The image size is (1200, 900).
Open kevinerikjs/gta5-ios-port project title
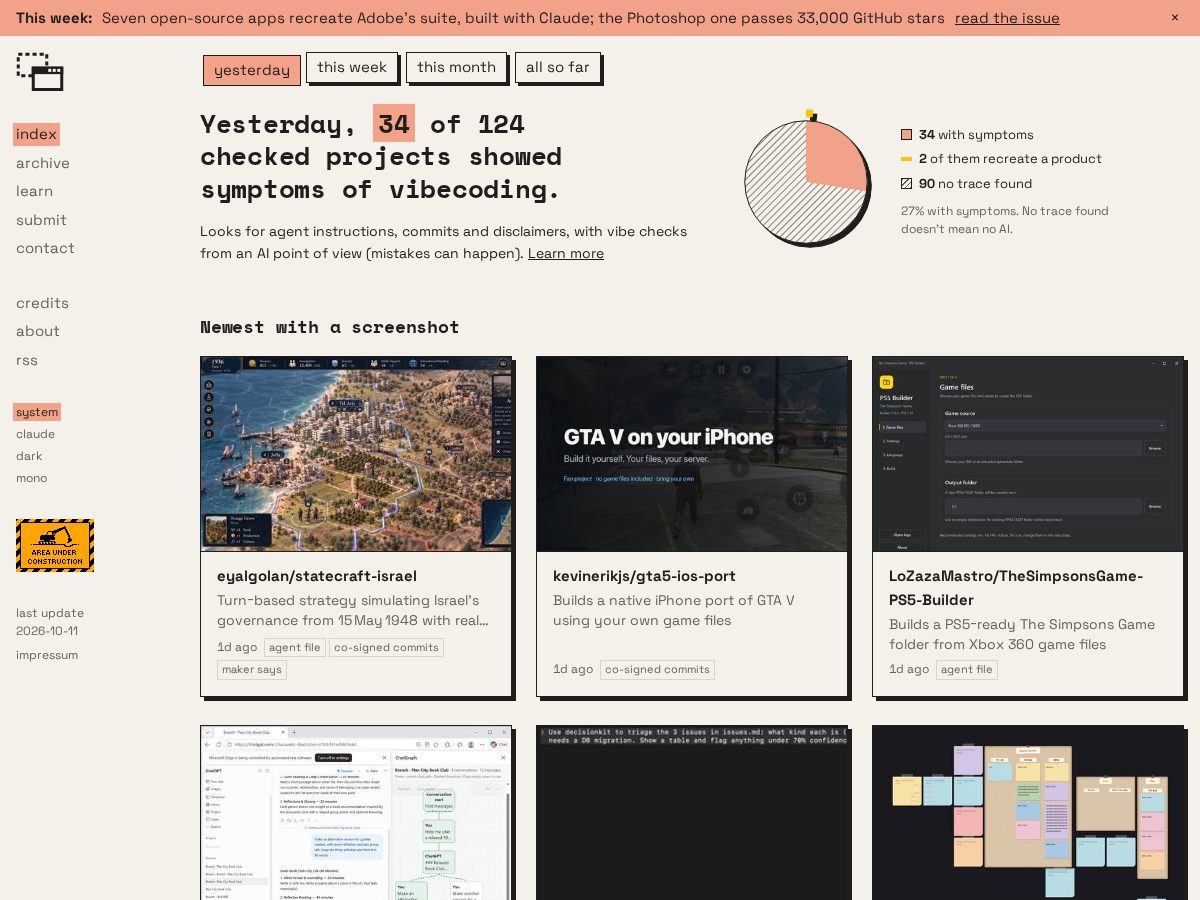click(x=644, y=576)
